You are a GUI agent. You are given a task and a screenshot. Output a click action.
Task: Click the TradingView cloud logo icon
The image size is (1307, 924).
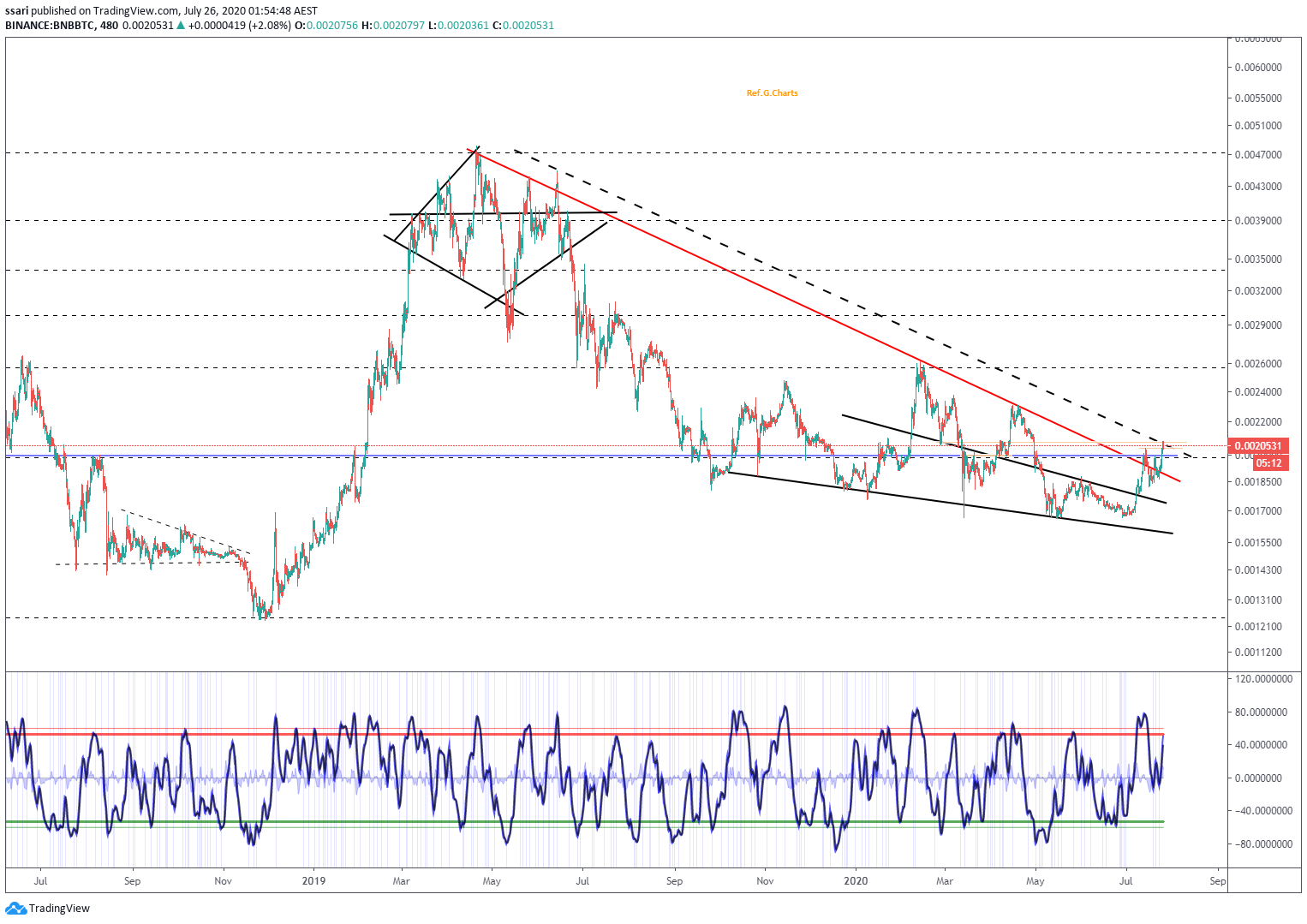click(15, 908)
